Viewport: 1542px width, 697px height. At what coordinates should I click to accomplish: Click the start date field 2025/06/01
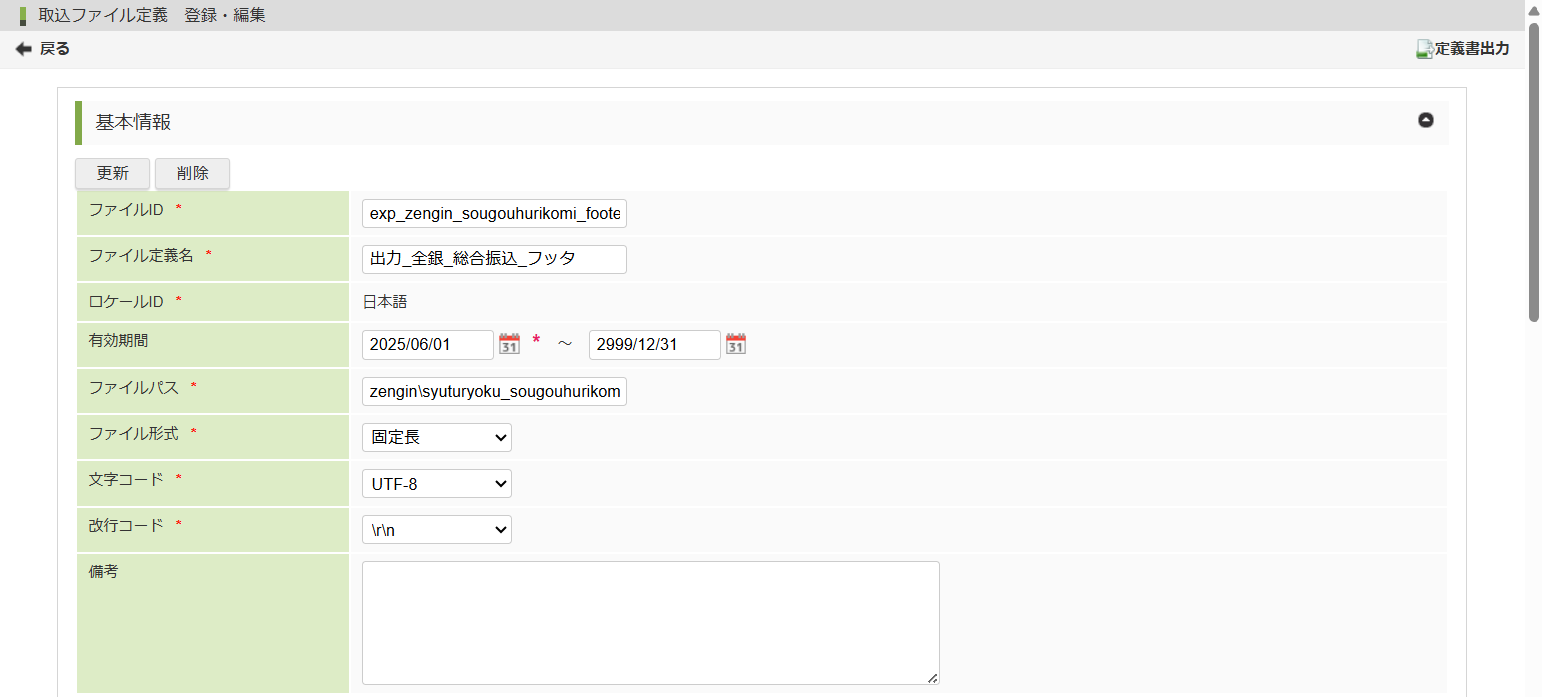pyautogui.click(x=427, y=345)
